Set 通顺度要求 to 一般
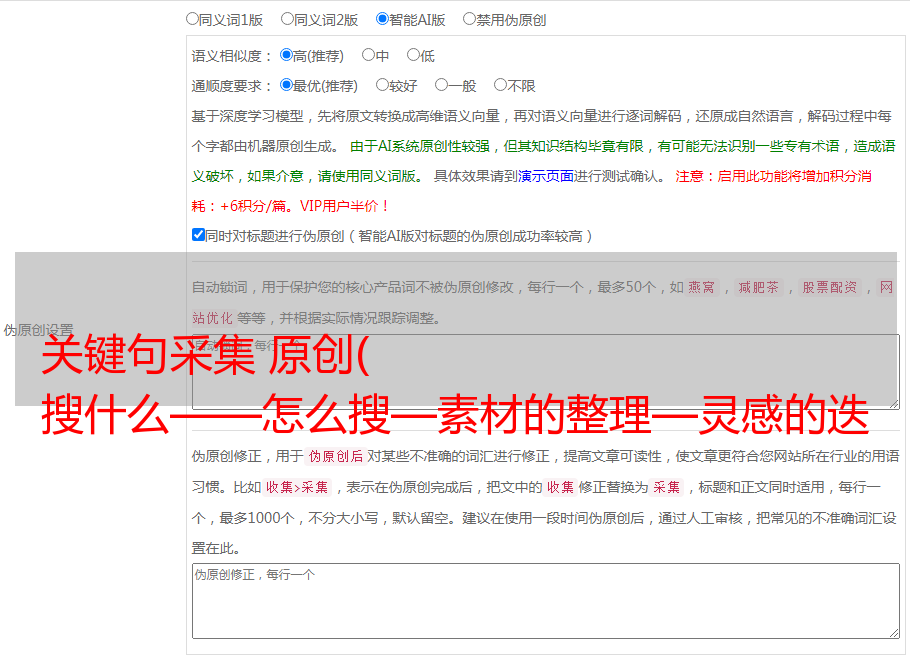The width and height of the screenshot is (911, 658). [x=441, y=85]
